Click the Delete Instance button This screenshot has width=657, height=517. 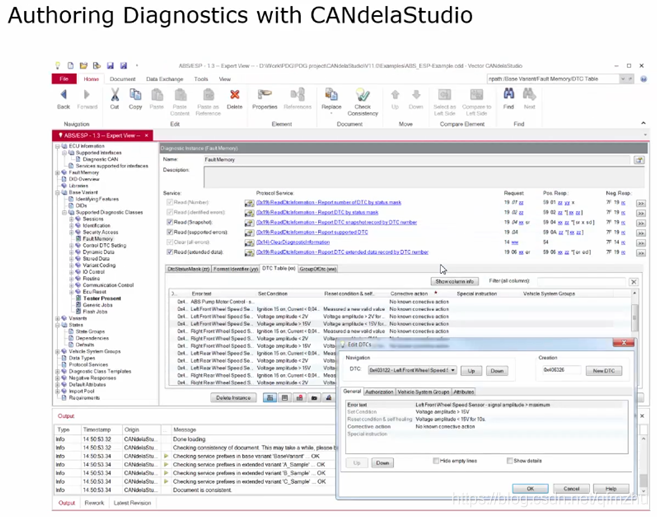(x=233, y=398)
